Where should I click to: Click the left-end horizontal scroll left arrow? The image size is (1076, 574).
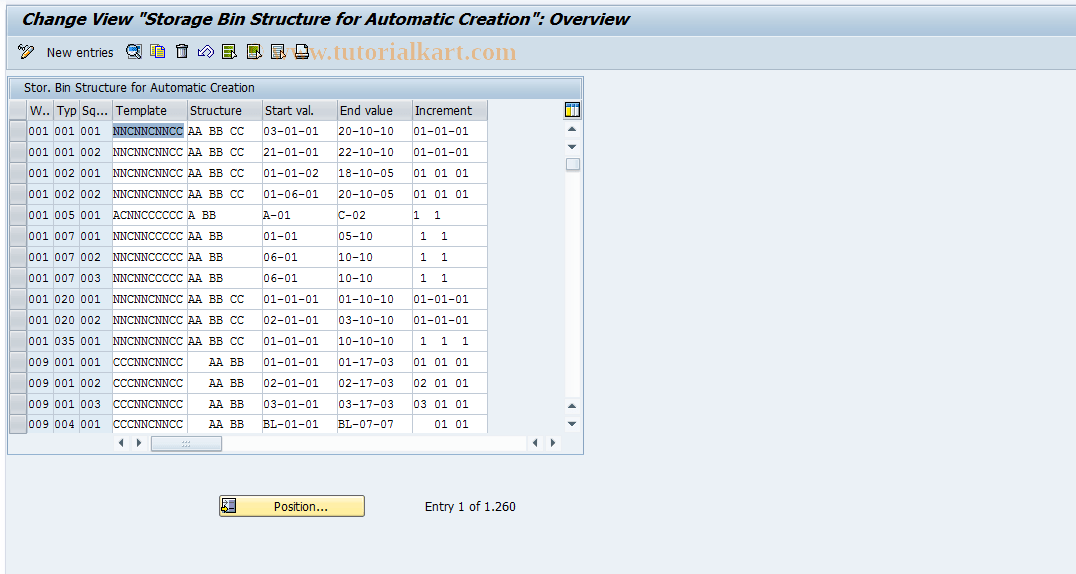(x=121, y=443)
